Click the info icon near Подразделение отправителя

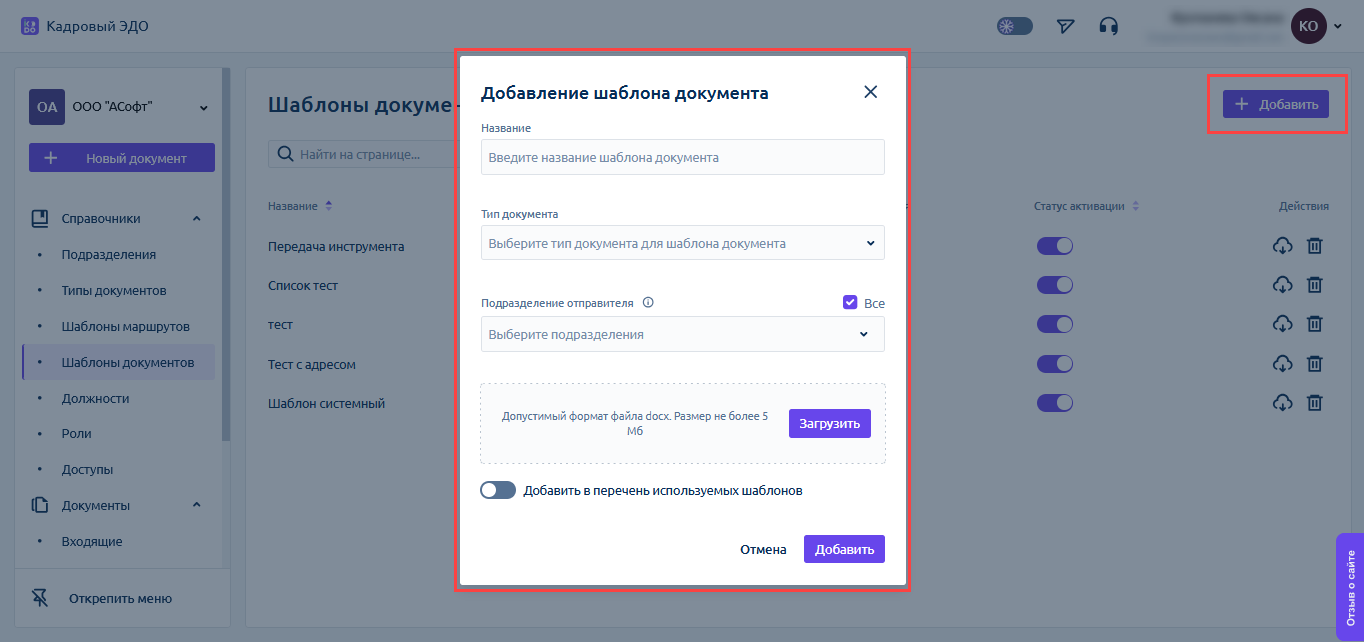click(648, 303)
